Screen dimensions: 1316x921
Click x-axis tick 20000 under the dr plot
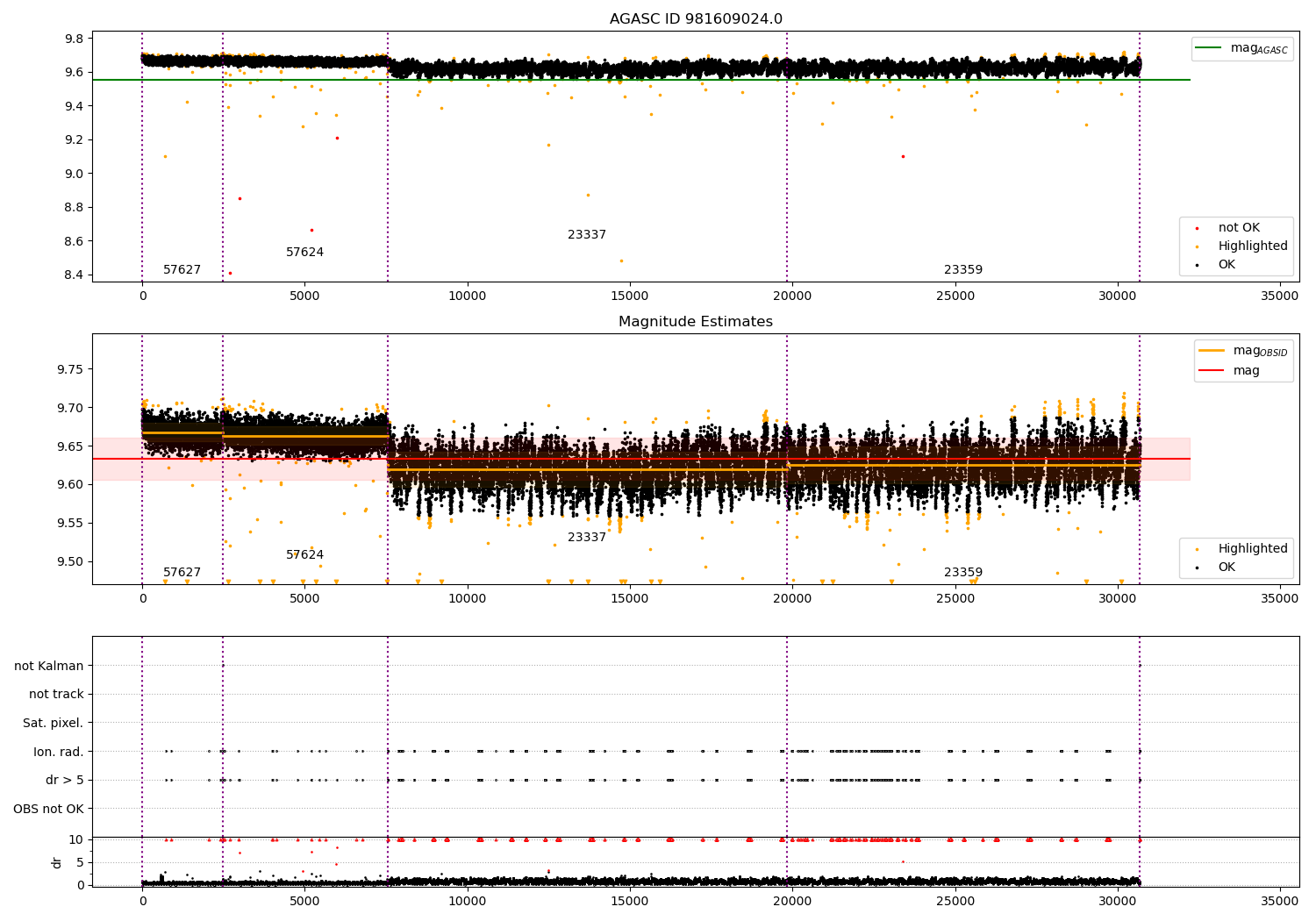click(792, 902)
